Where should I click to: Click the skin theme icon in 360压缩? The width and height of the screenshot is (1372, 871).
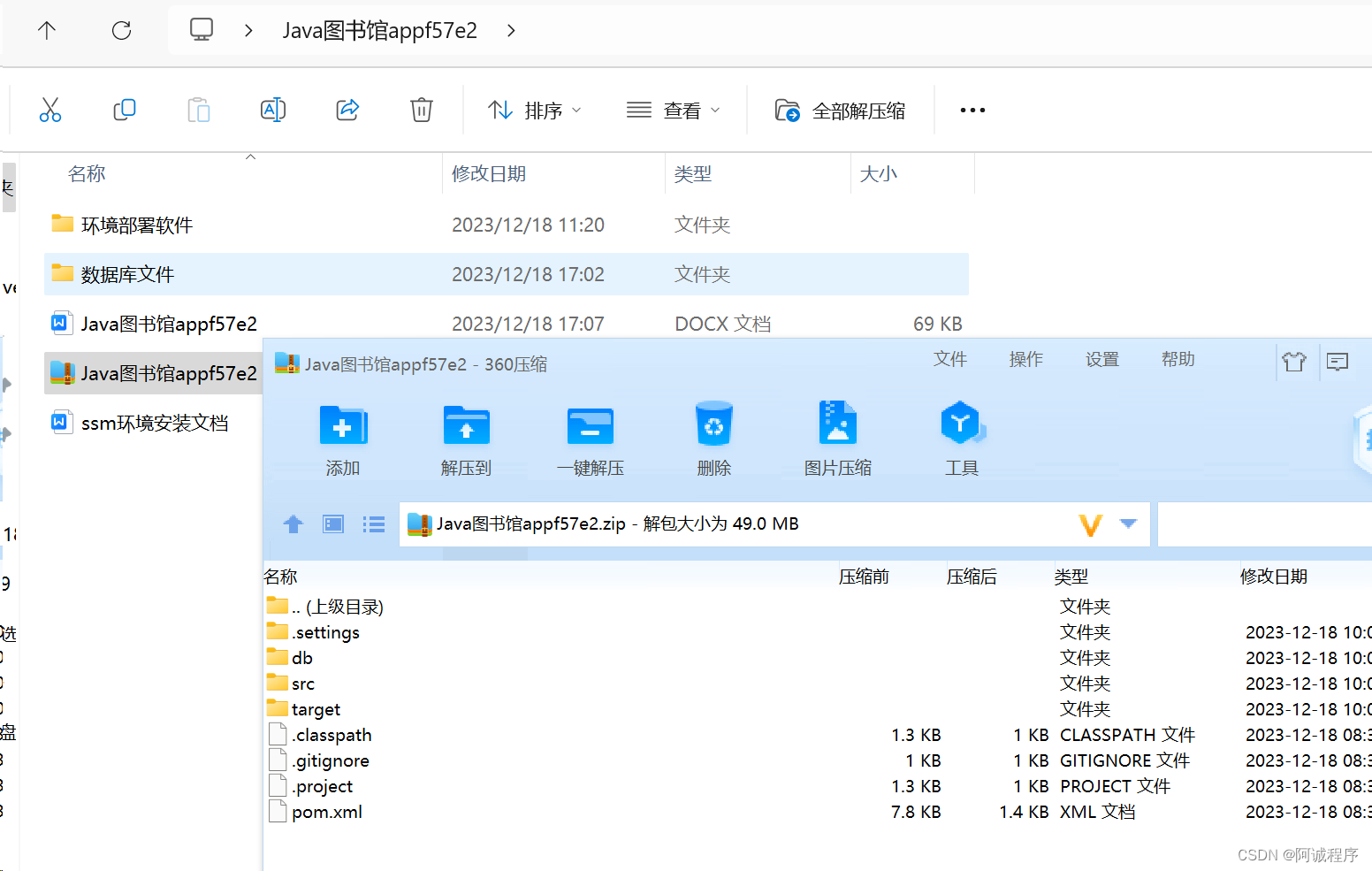pos(1294,362)
